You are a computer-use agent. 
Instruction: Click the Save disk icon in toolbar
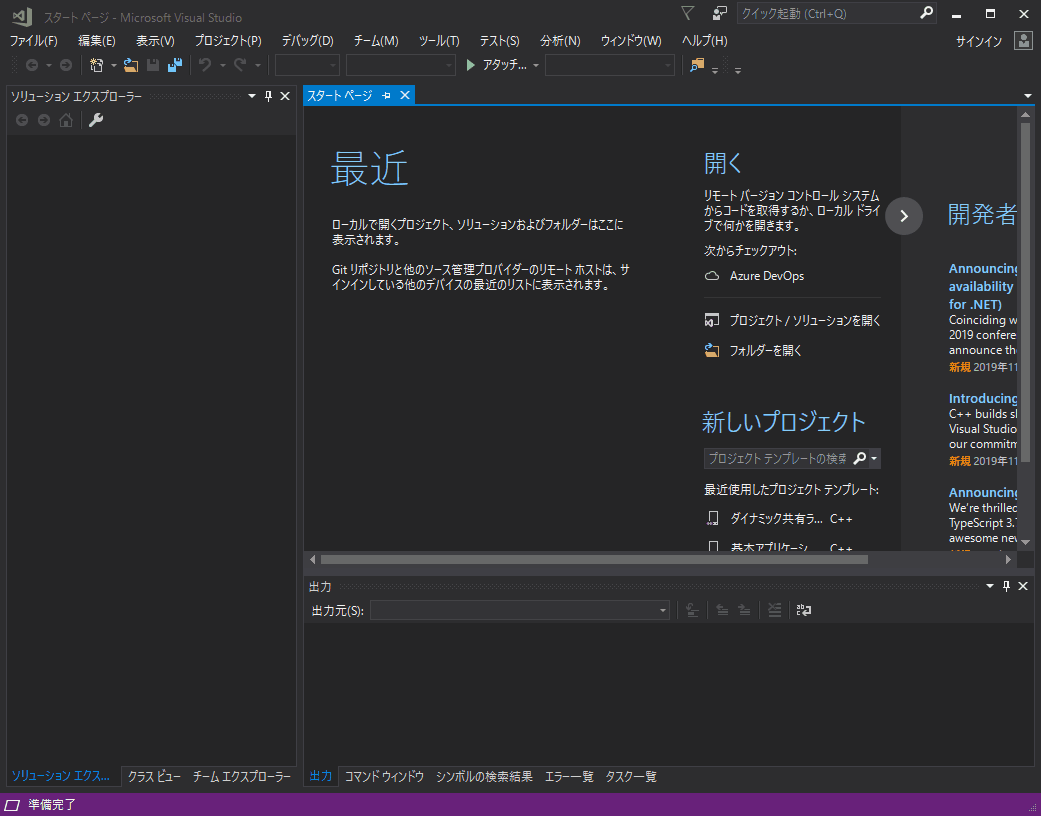coord(153,65)
